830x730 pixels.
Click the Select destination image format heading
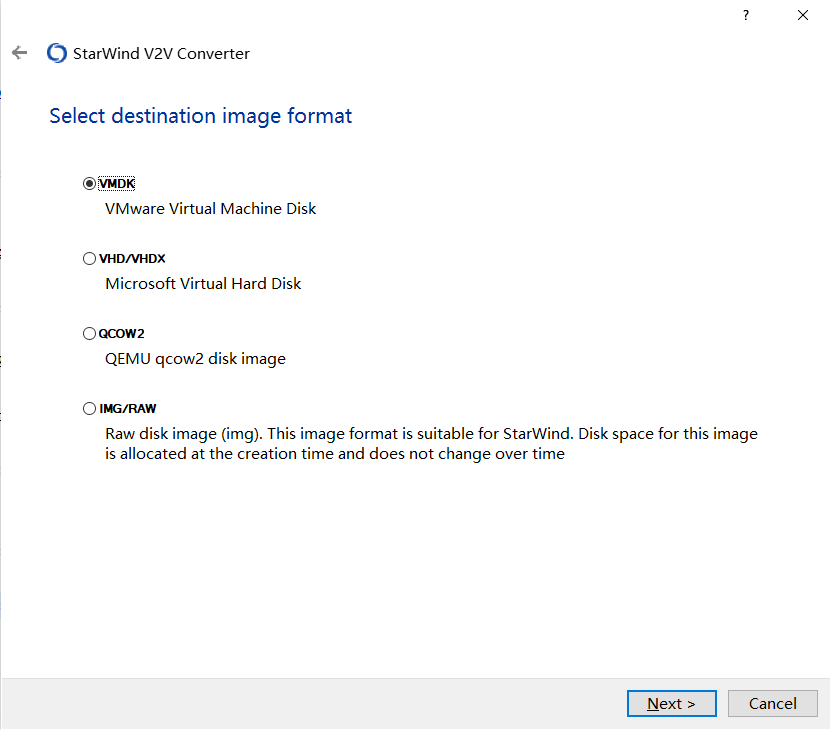point(201,116)
